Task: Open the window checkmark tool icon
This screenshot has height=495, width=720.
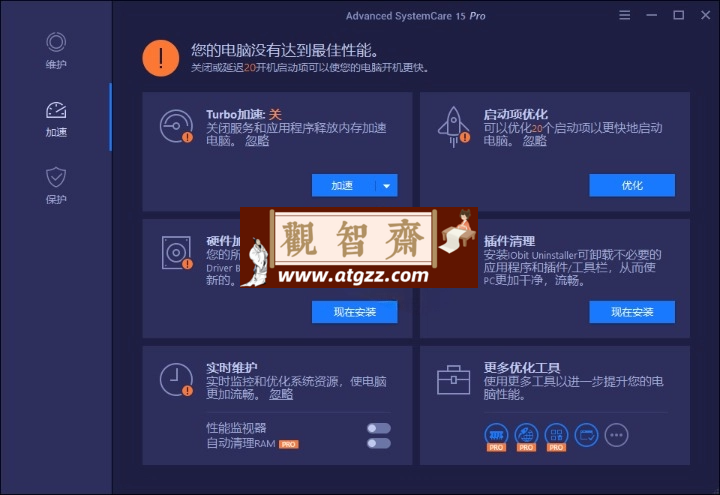Action: point(586,435)
